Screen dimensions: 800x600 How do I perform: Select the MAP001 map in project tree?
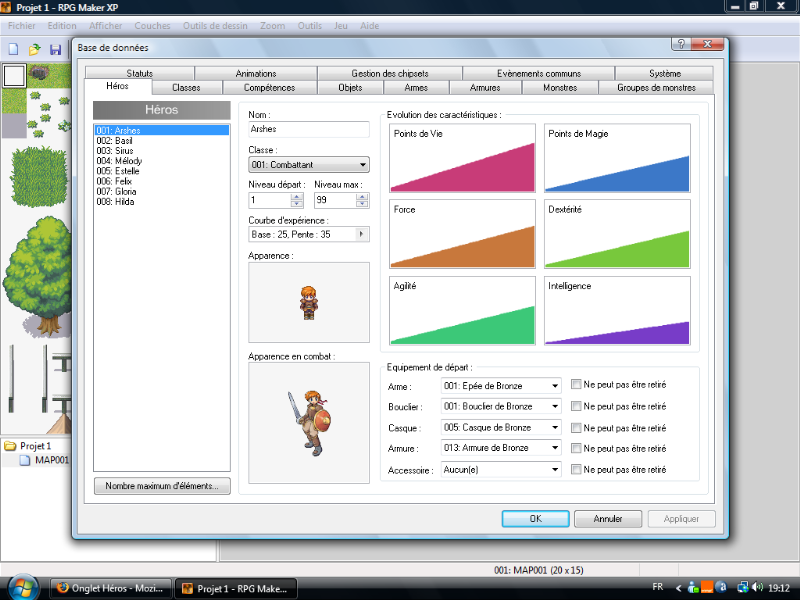click(50, 460)
